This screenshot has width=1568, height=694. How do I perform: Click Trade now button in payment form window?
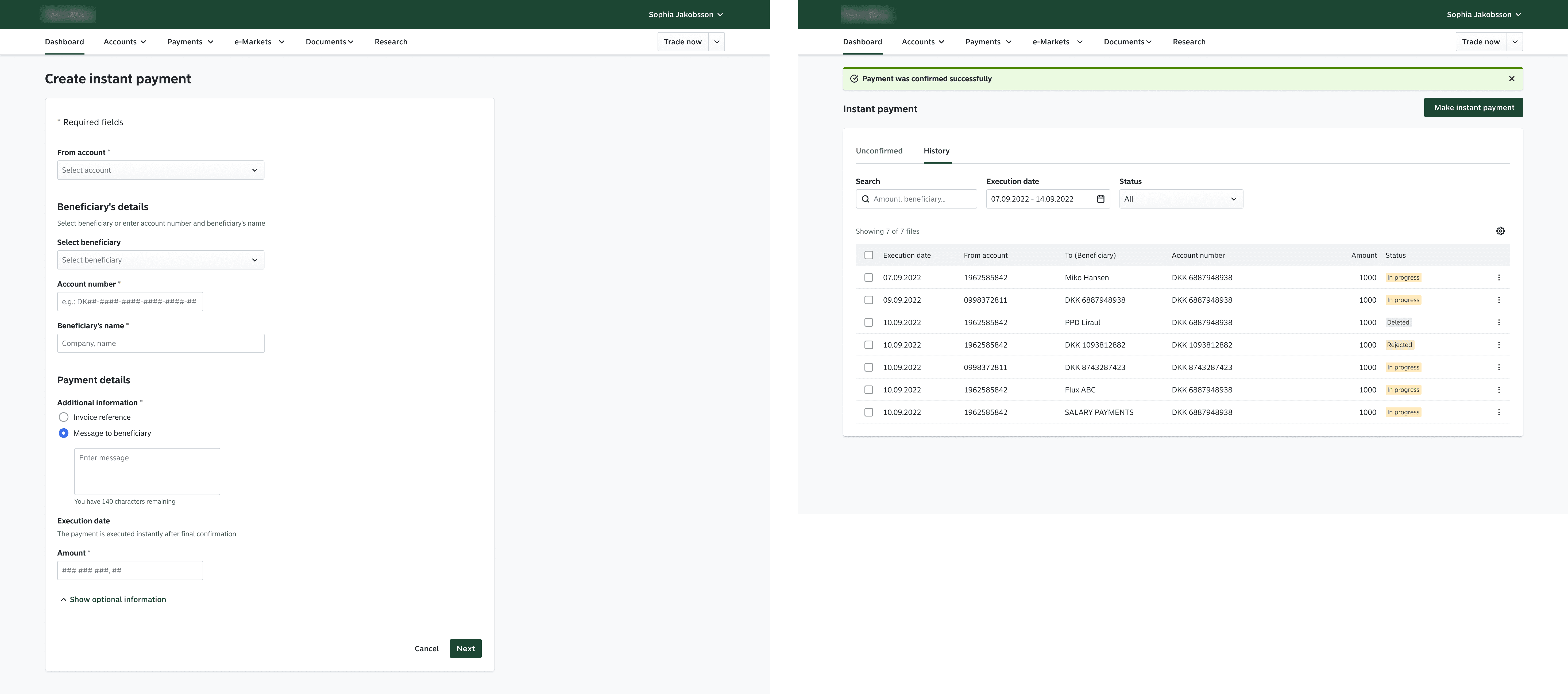(683, 42)
